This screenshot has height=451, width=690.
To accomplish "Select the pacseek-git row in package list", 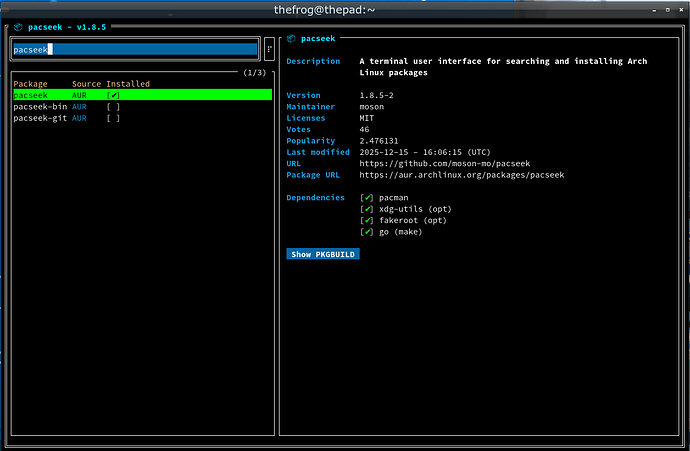I will tap(39, 118).
